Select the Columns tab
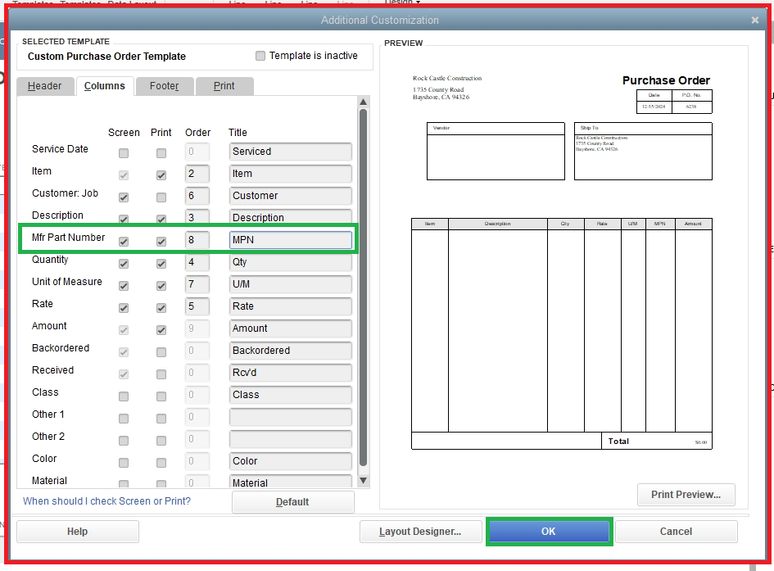774x571 pixels. tap(105, 86)
